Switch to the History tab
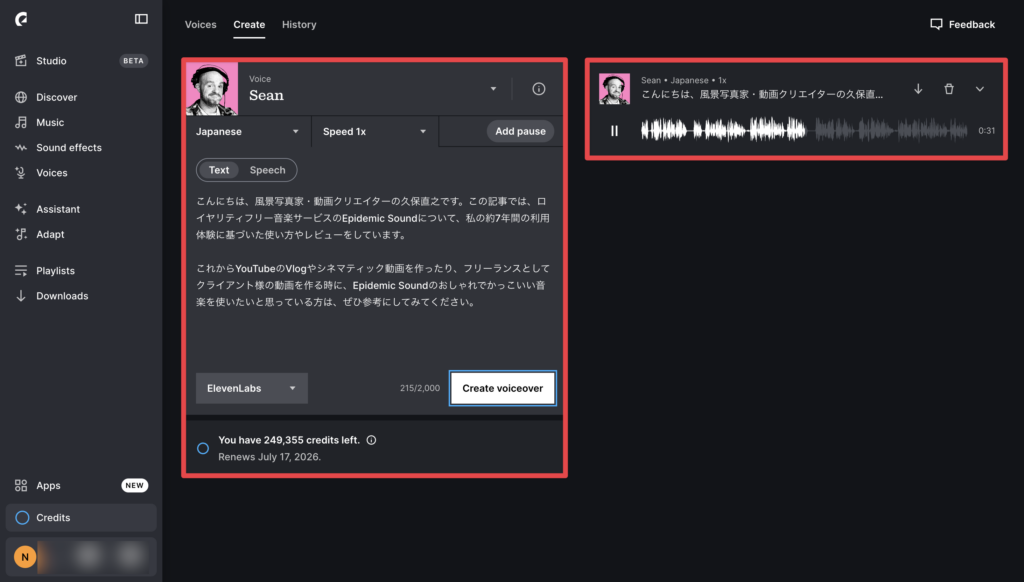 tap(299, 25)
